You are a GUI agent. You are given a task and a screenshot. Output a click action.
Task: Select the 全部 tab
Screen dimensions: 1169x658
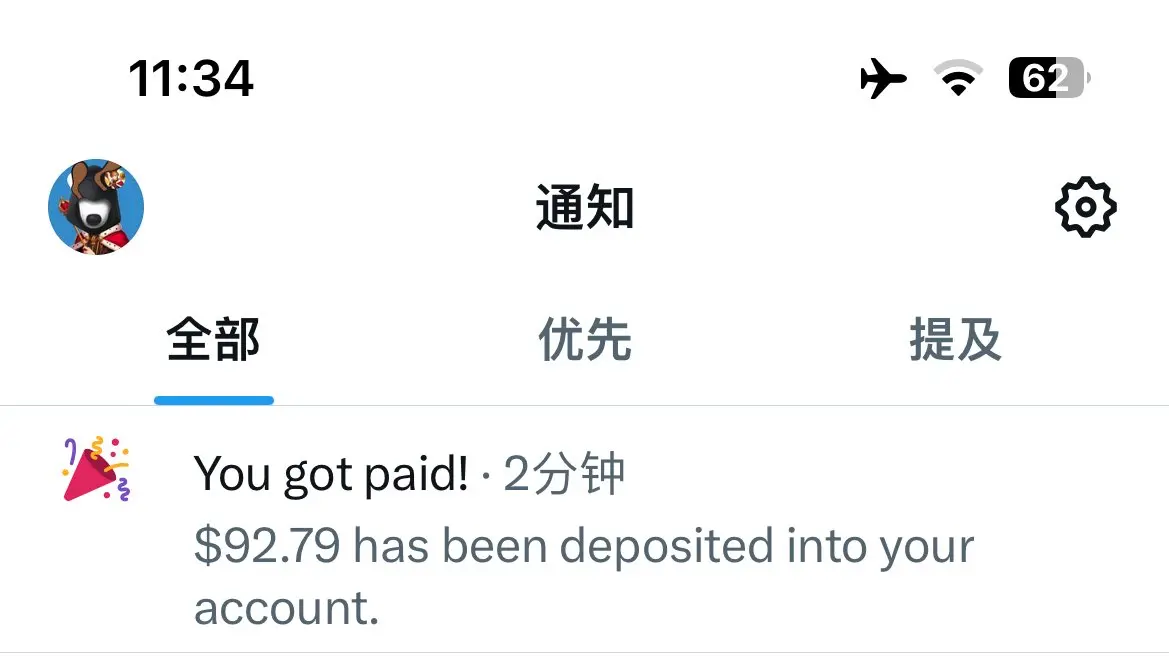tap(213, 340)
